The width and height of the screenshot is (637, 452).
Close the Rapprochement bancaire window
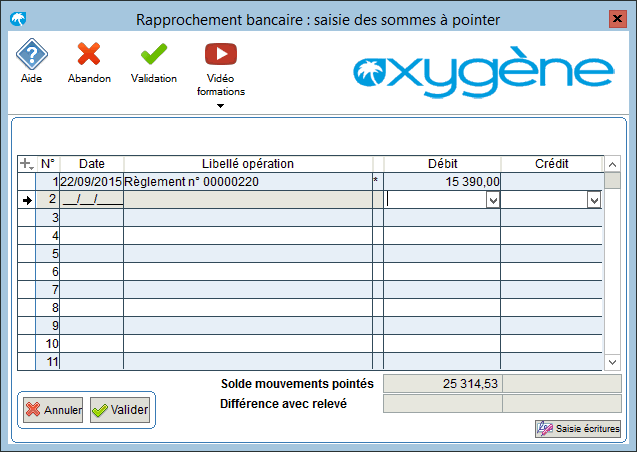[x=618, y=19]
